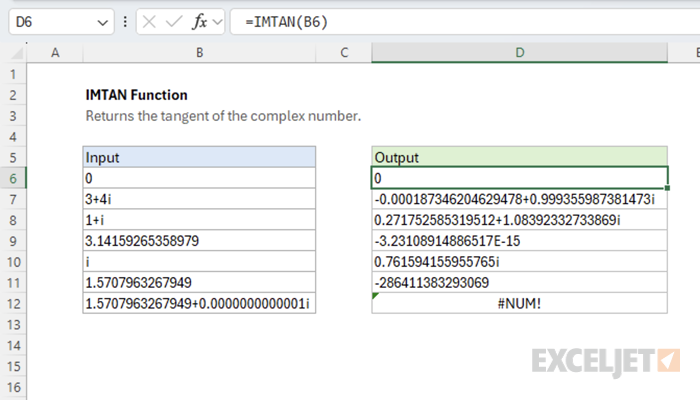Screen dimensions: 700x400
Task: Select output cell 0.761594155955765i
Action: click(x=520, y=262)
